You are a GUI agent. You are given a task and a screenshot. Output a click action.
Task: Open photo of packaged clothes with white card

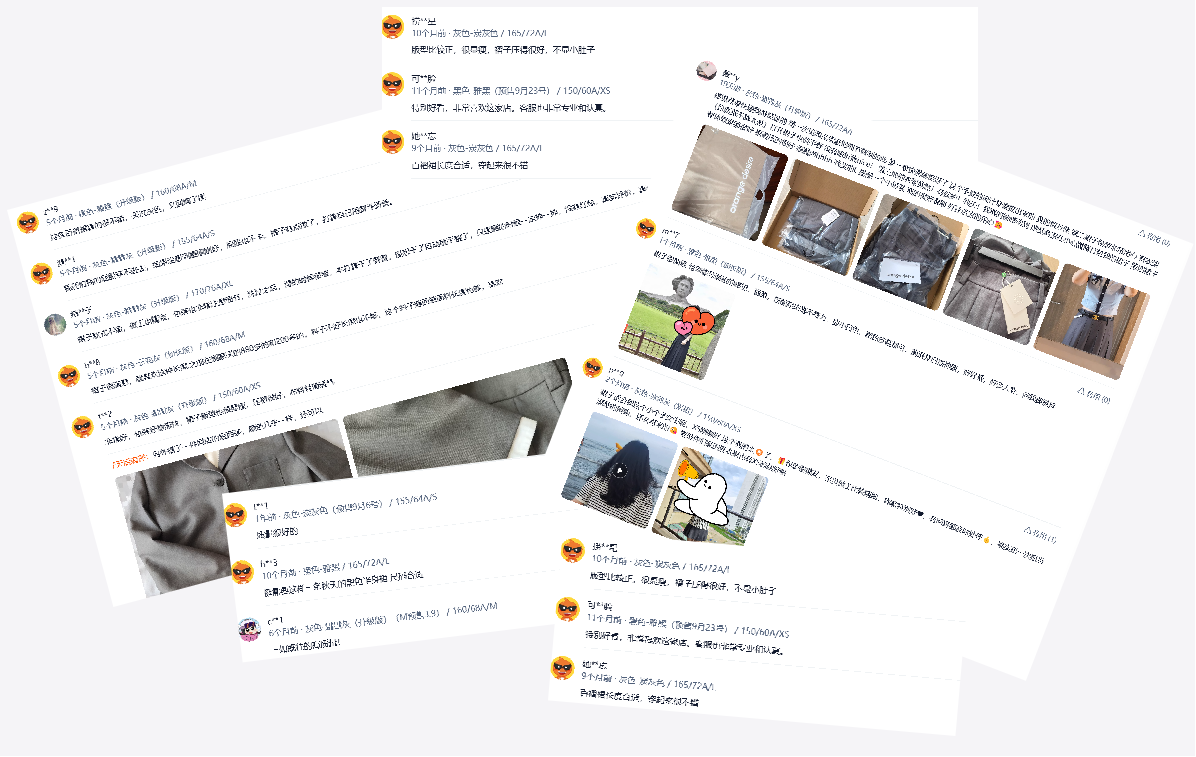911,252
